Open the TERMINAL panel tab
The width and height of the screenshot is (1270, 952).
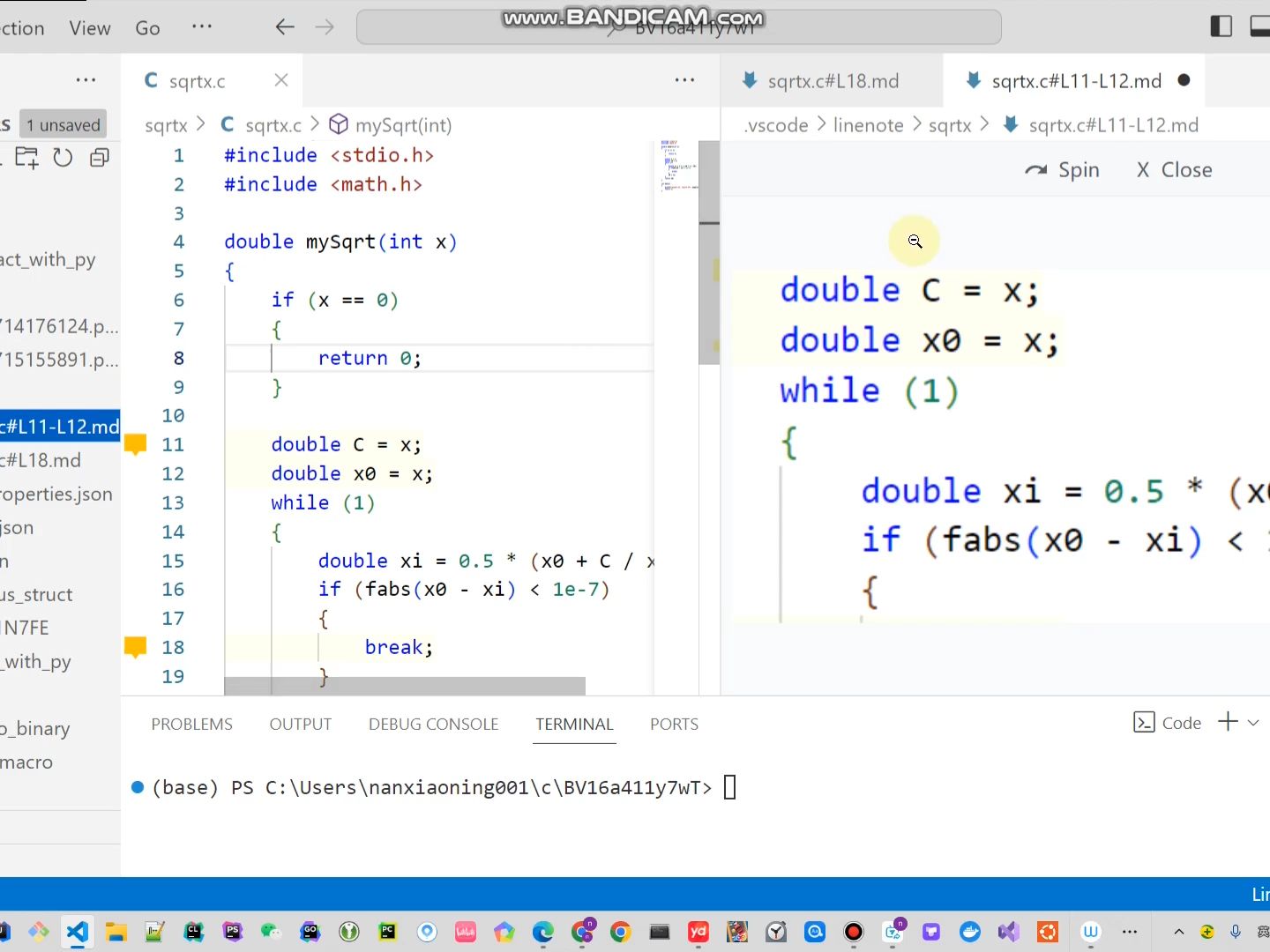pyautogui.click(x=574, y=724)
